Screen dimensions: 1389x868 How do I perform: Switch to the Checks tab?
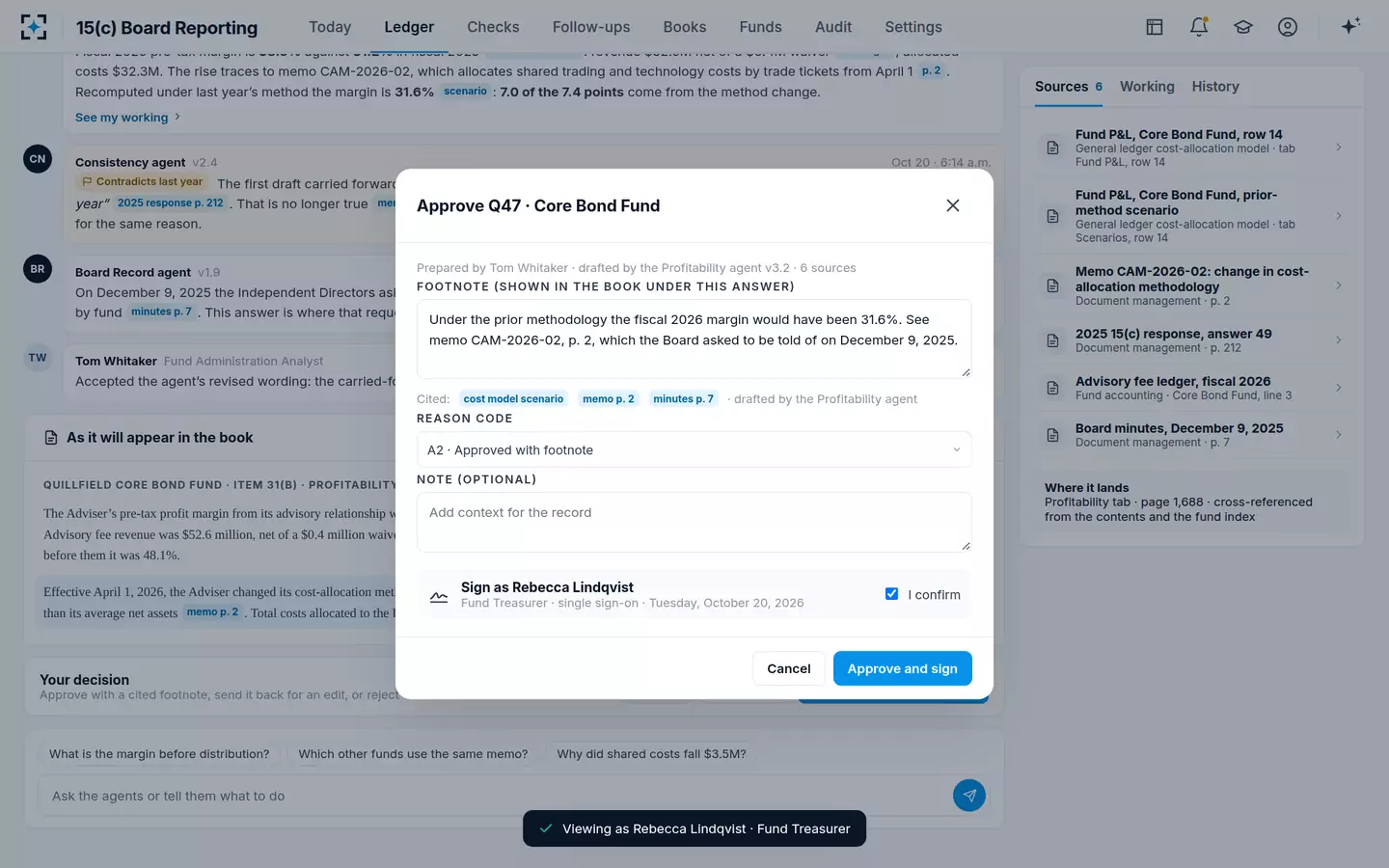click(x=493, y=27)
